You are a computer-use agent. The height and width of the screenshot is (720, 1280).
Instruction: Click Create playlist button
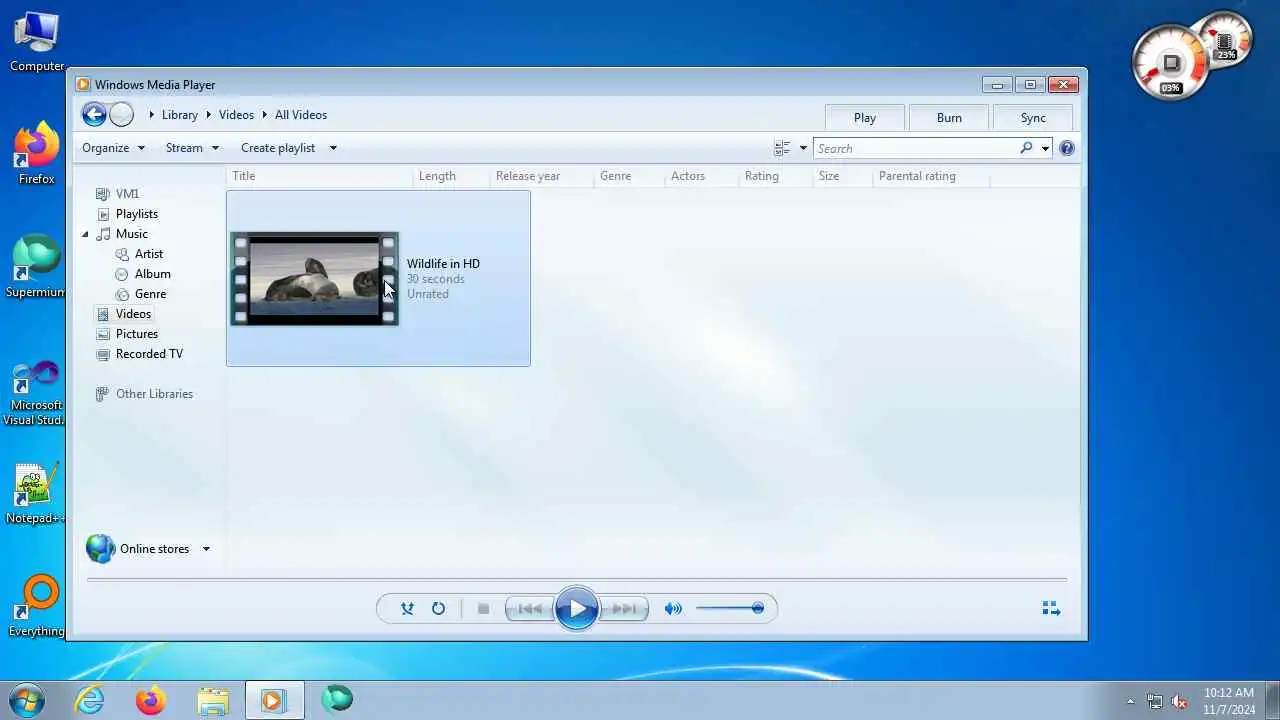tap(278, 148)
